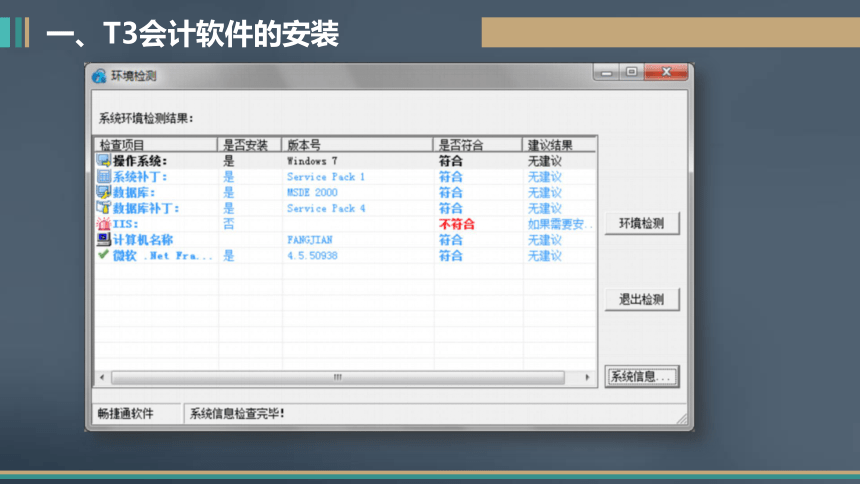Click the 4.5.50938 version cell
Image resolution: width=860 pixels, height=484 pixels.
(312, 256)
